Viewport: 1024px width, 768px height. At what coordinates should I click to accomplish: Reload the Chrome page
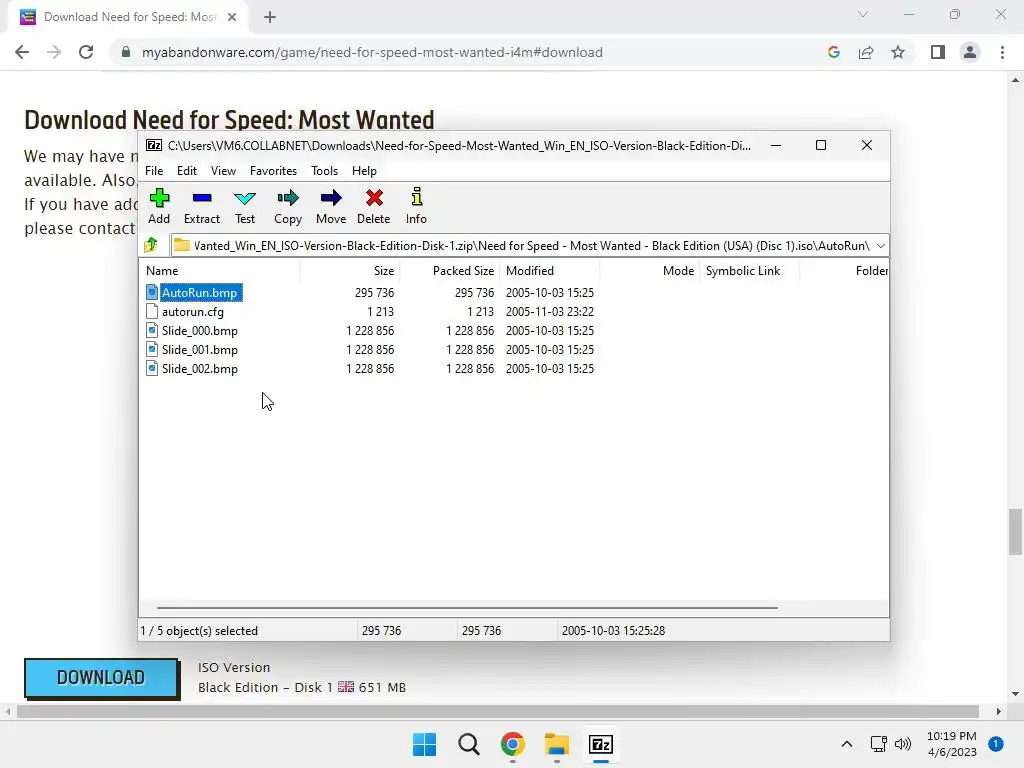(x=86, y=52)
